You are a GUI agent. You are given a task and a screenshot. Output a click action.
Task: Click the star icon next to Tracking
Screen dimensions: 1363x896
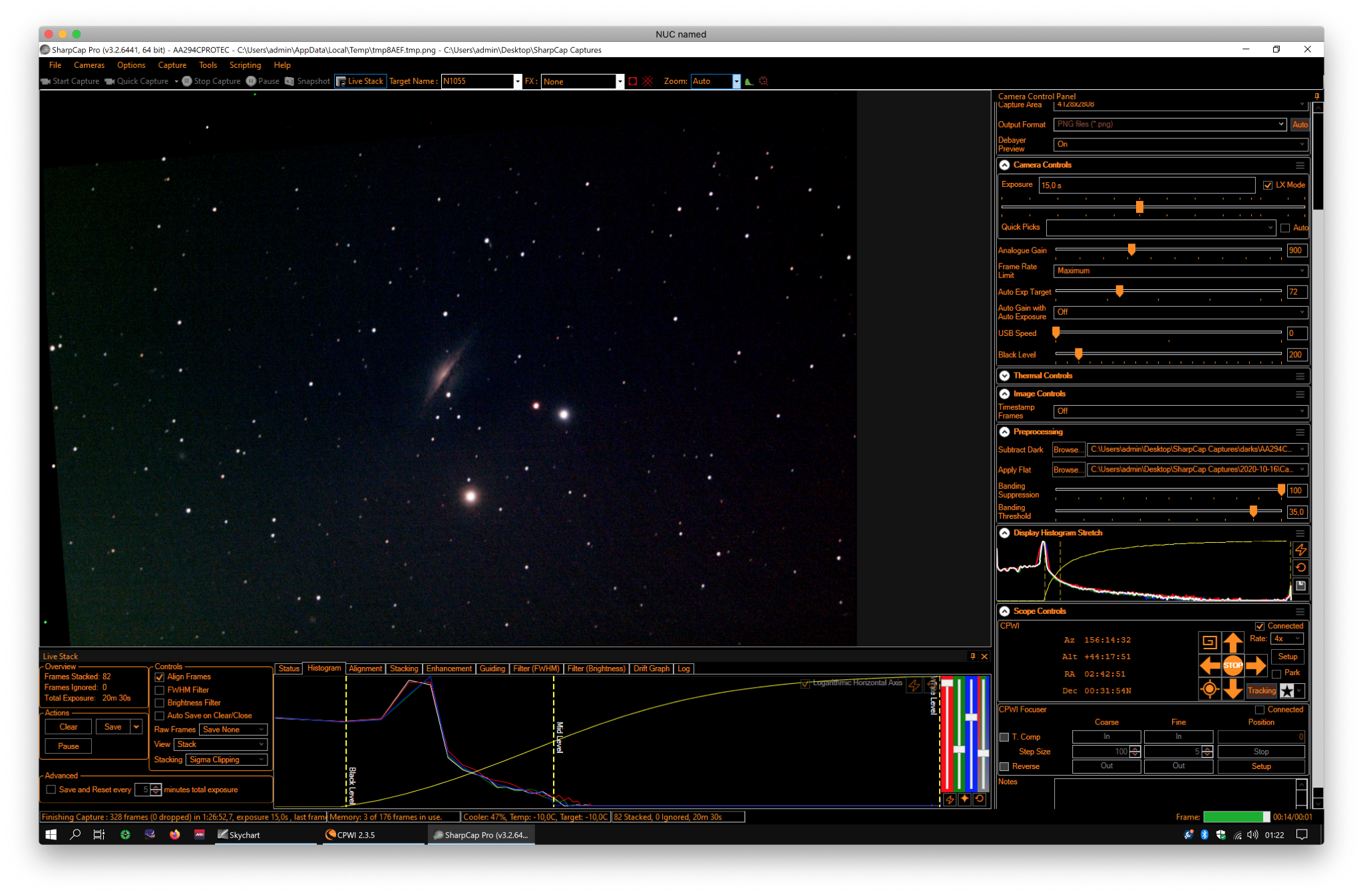click(x=1287, y=690)
